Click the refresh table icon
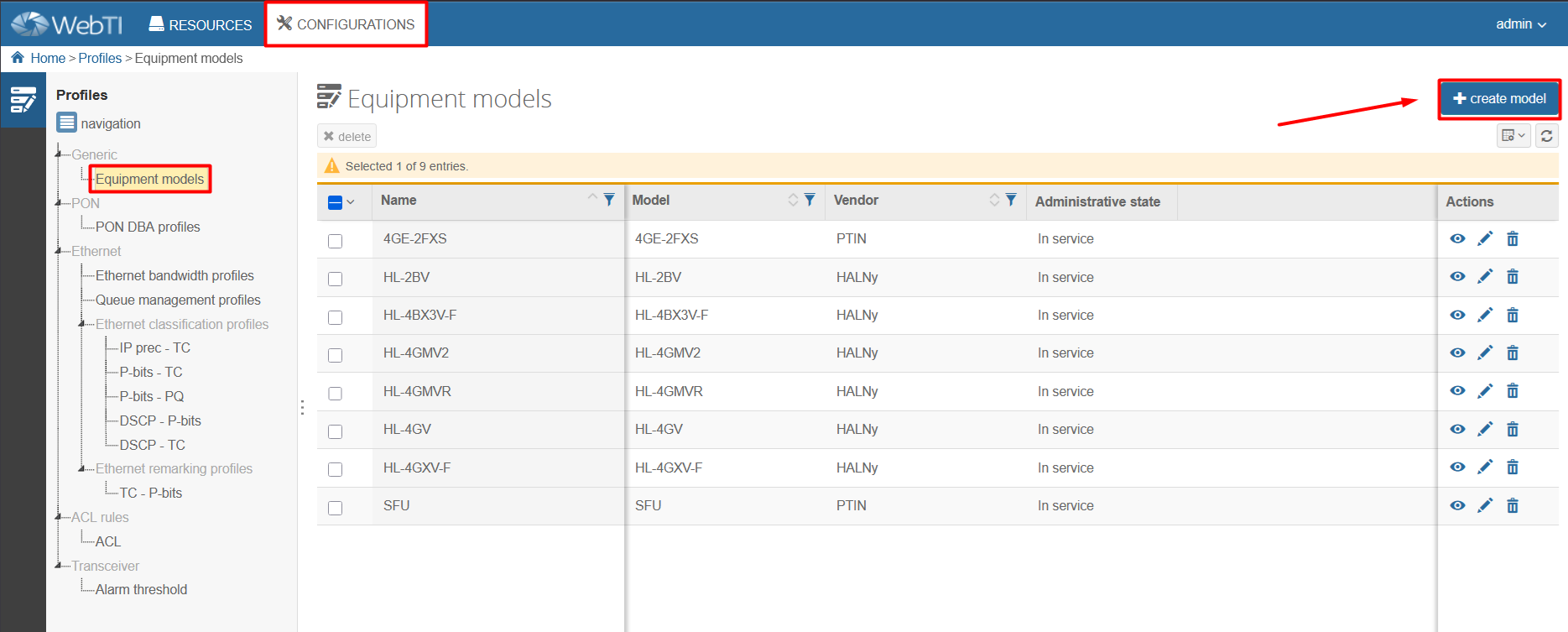1568x632 pixels. click(1547, 136)
